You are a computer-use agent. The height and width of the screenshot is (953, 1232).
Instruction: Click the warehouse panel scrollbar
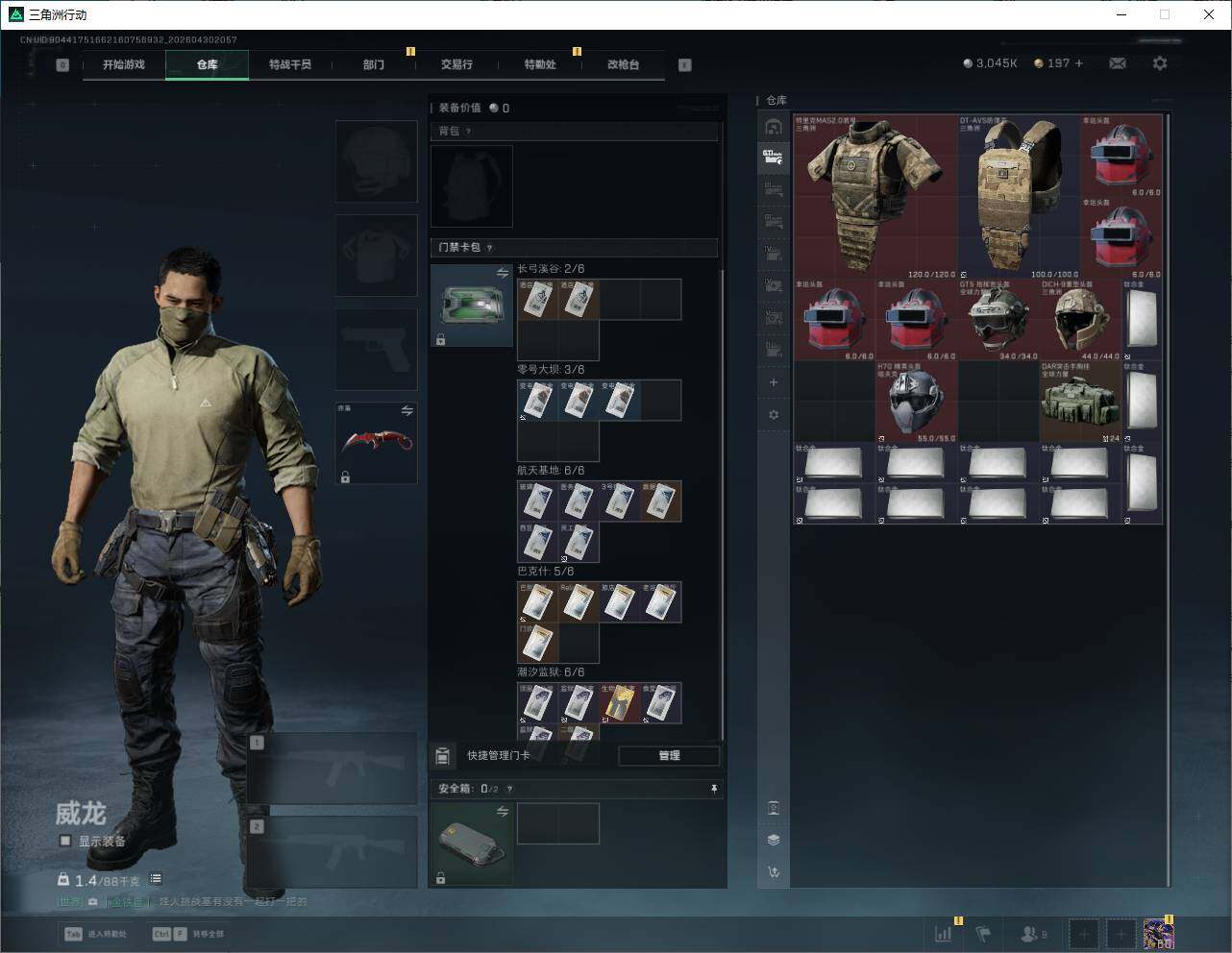click(1168, 500)
